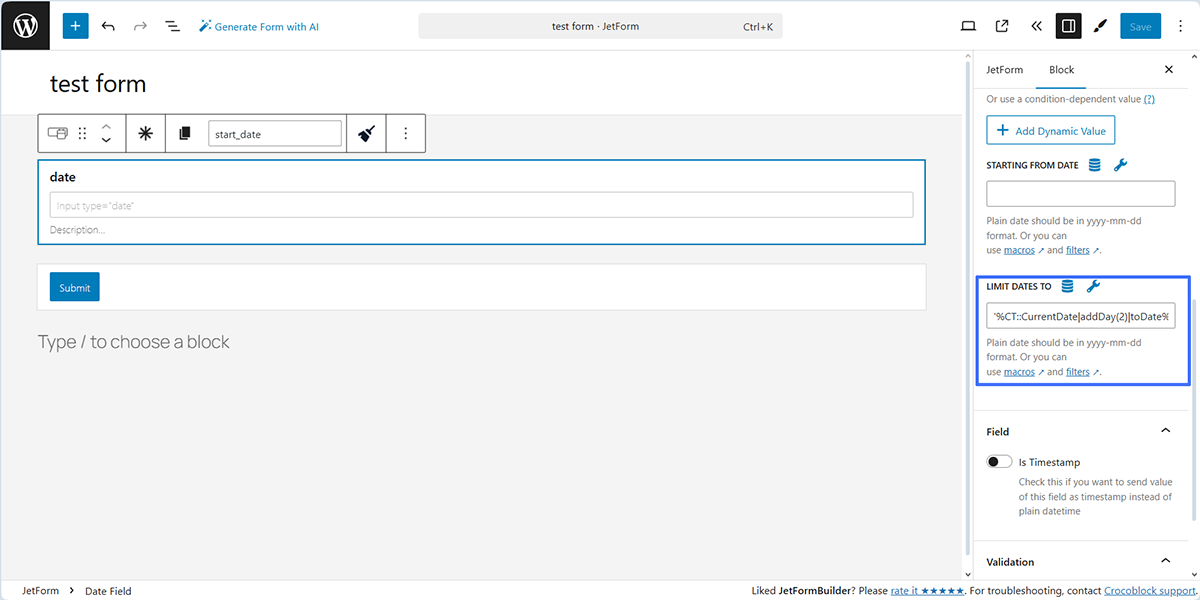Open the WordPress logo menu
The width and height of the screenshot is (1200, 600).
[25, 26]
